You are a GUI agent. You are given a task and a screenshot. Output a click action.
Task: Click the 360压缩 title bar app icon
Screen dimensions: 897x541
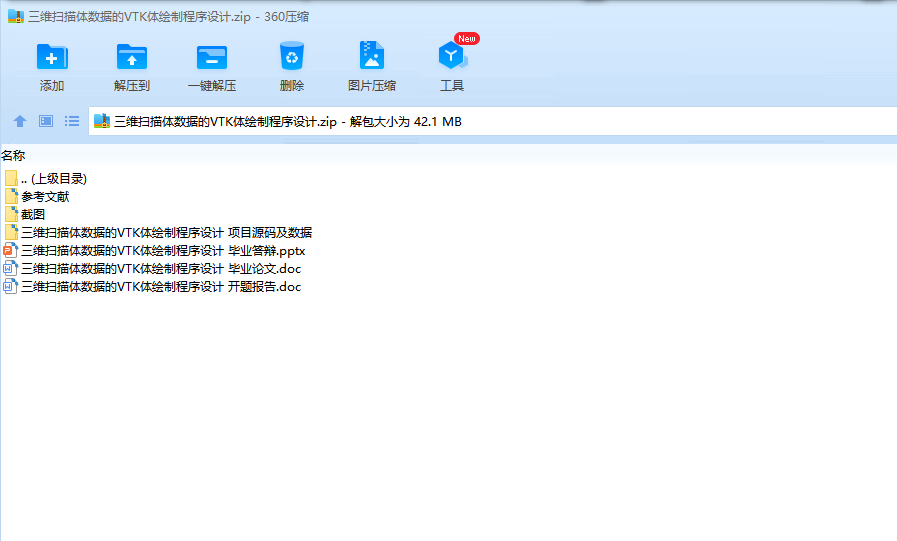click(15, 17)
